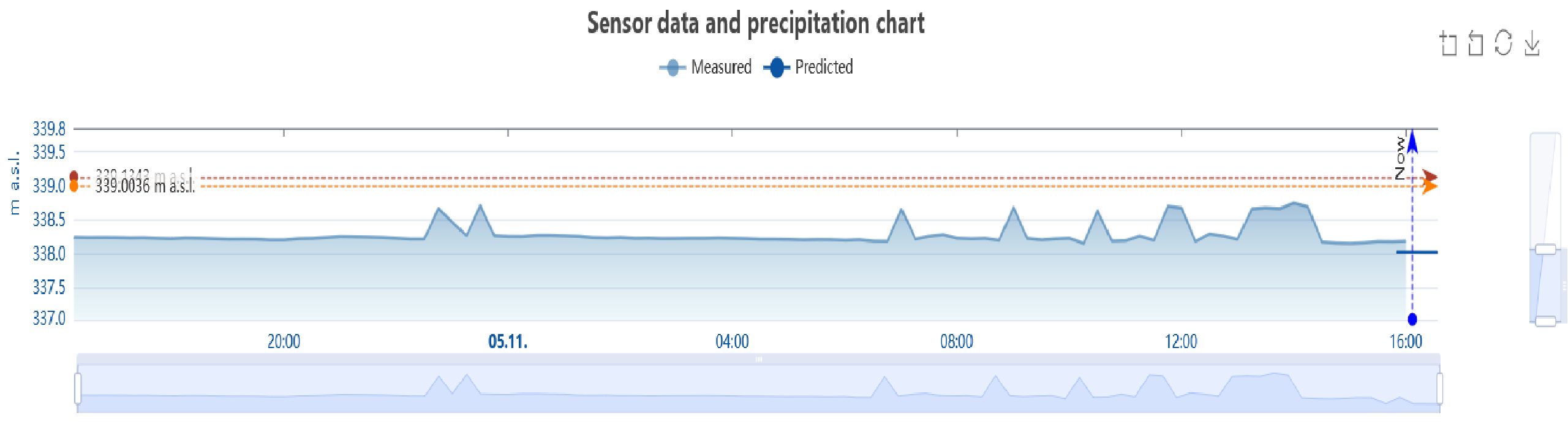Click the dark blue Predicted line segment
Screen dimensions: 1568x440
coord(1417,252)
